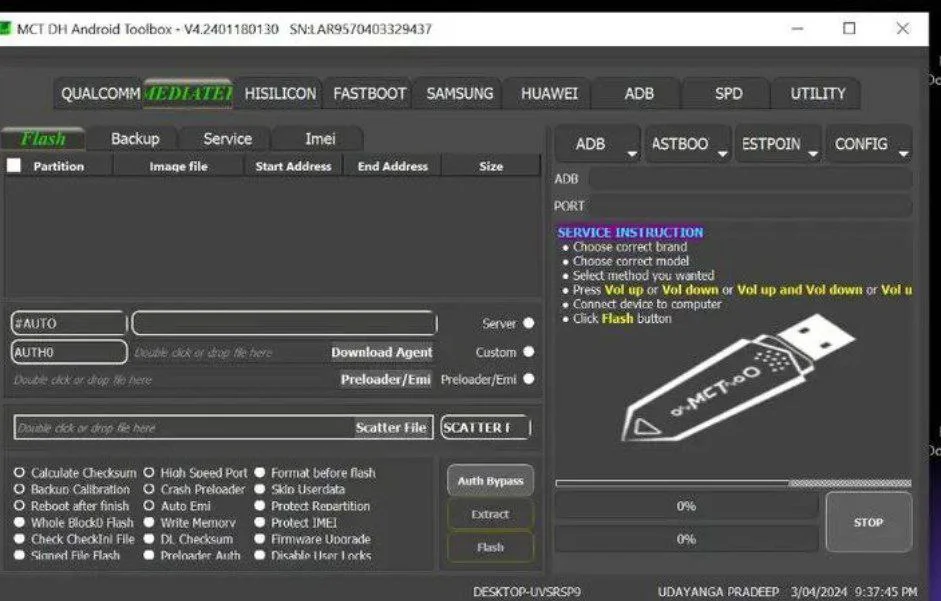Click the thin progress bar above 0%
Image resolution: width=941 pixels, height=601 pixels.
tap(733, 483)
